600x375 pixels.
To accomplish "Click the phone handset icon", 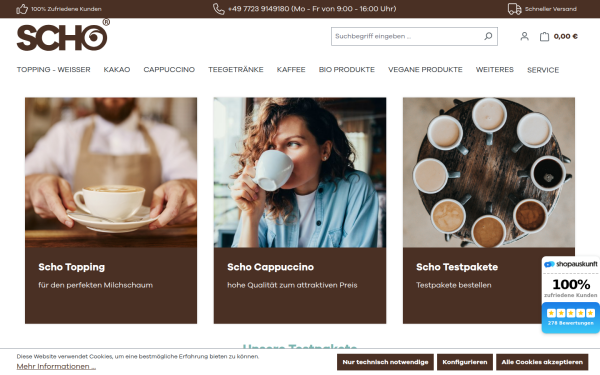I will point(218,9).
